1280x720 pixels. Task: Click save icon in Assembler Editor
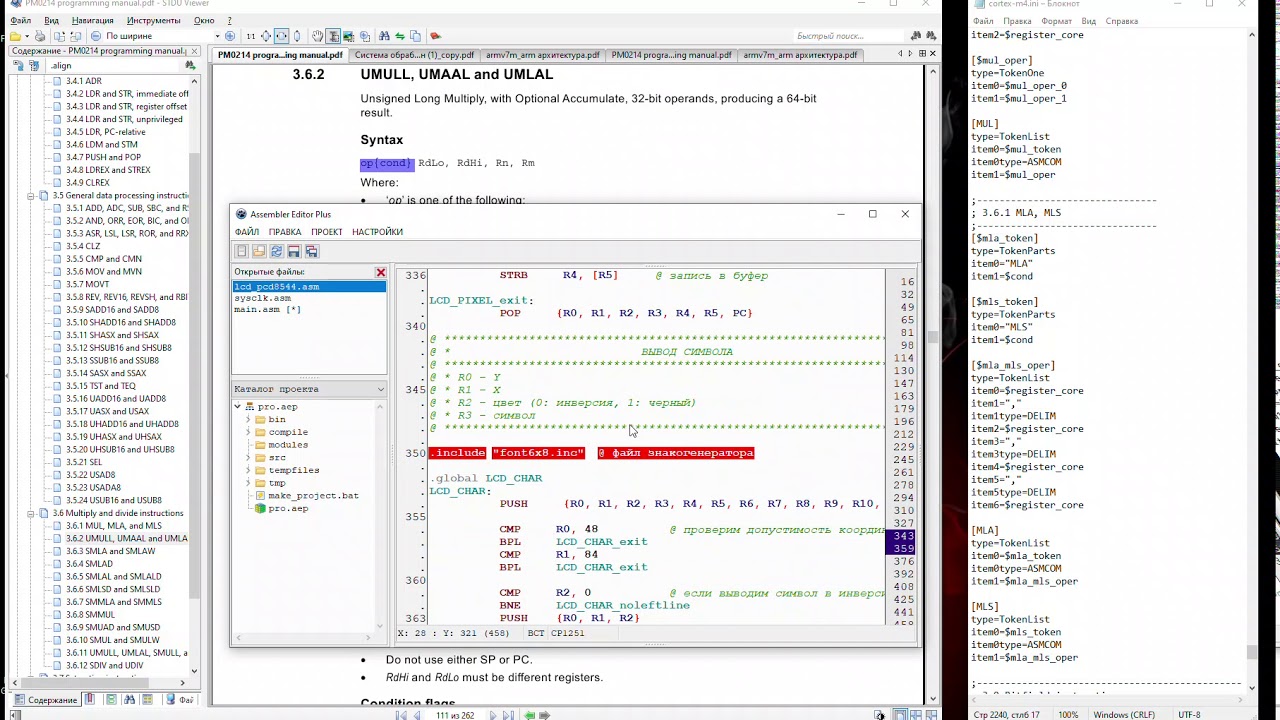[x=294, y=251]
